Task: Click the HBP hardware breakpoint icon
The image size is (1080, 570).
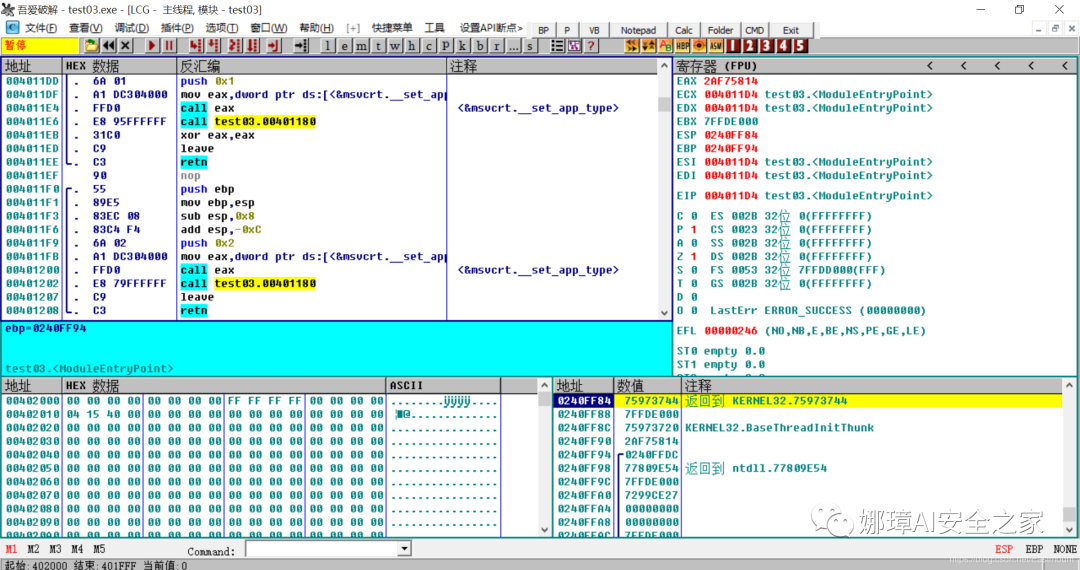Action: coord(683,45)
